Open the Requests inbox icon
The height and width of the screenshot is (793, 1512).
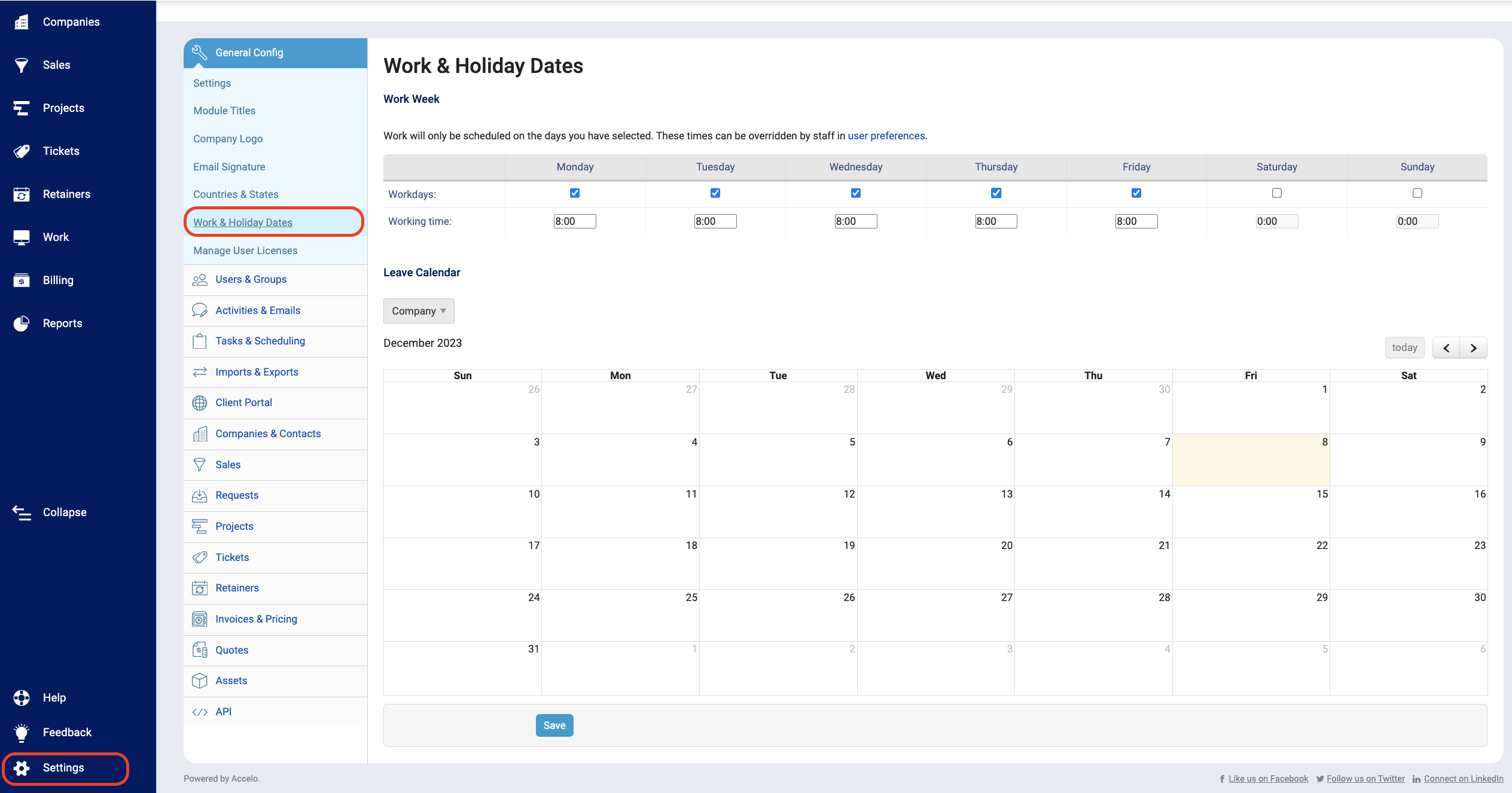(200, 496)
